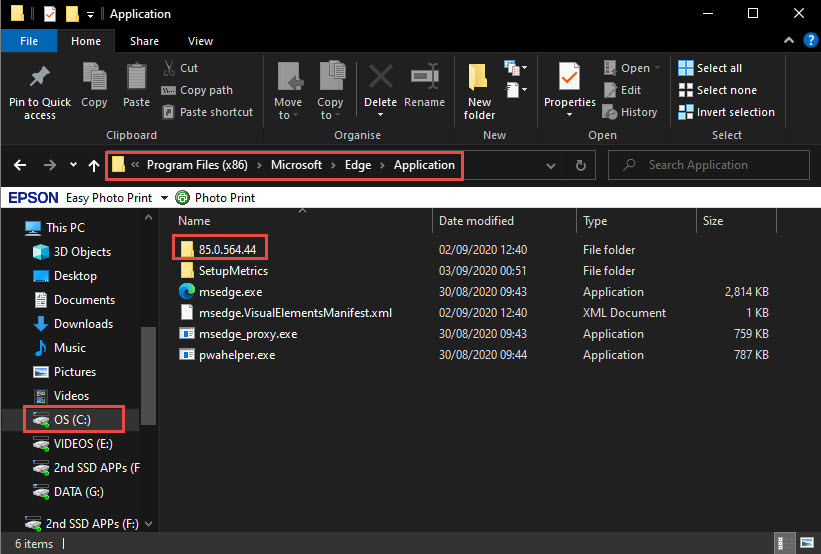
Task: Open Music in sidebar
Action: 59,348
